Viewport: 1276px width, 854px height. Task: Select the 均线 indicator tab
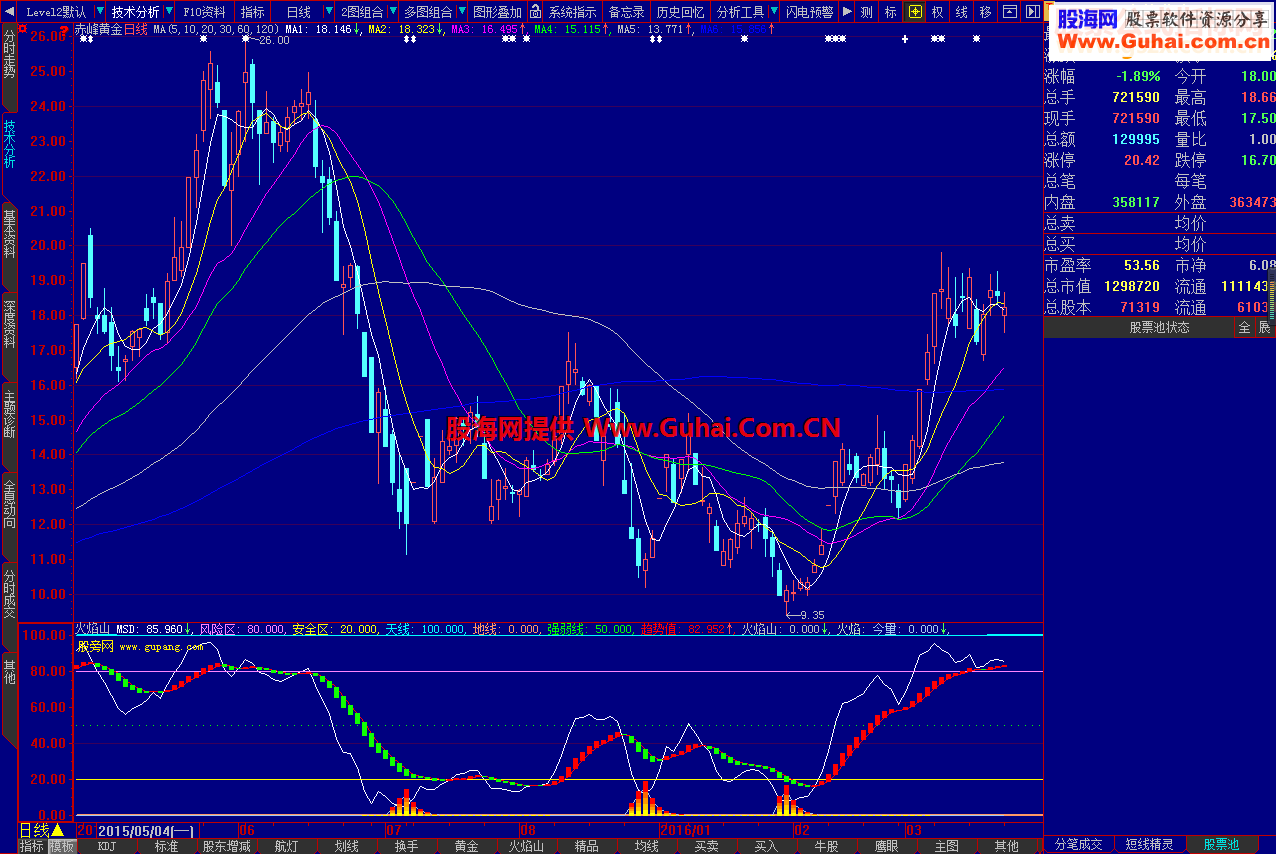646,846
